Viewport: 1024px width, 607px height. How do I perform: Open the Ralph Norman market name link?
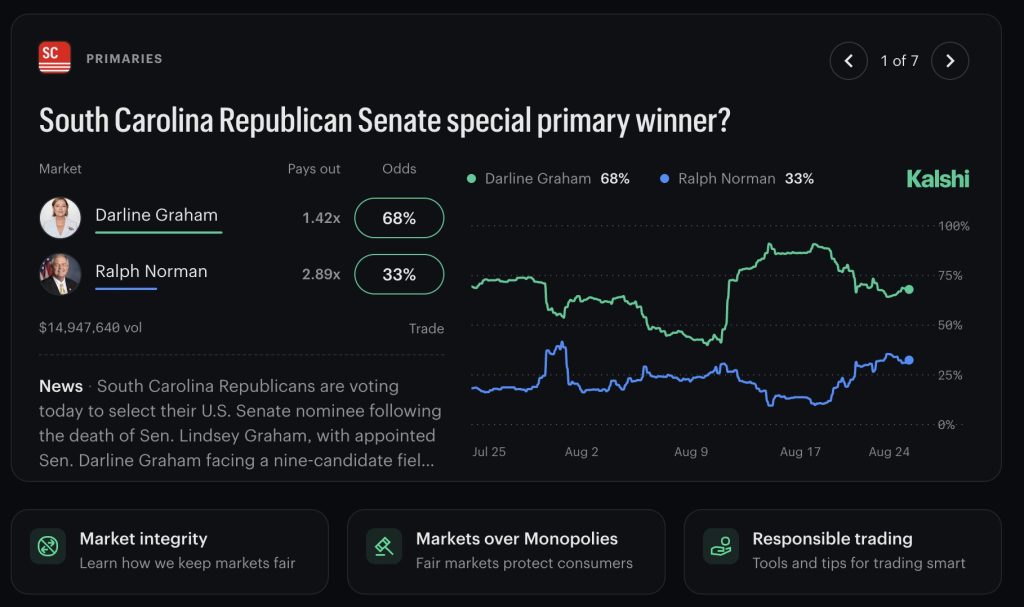tap(152, 271)
